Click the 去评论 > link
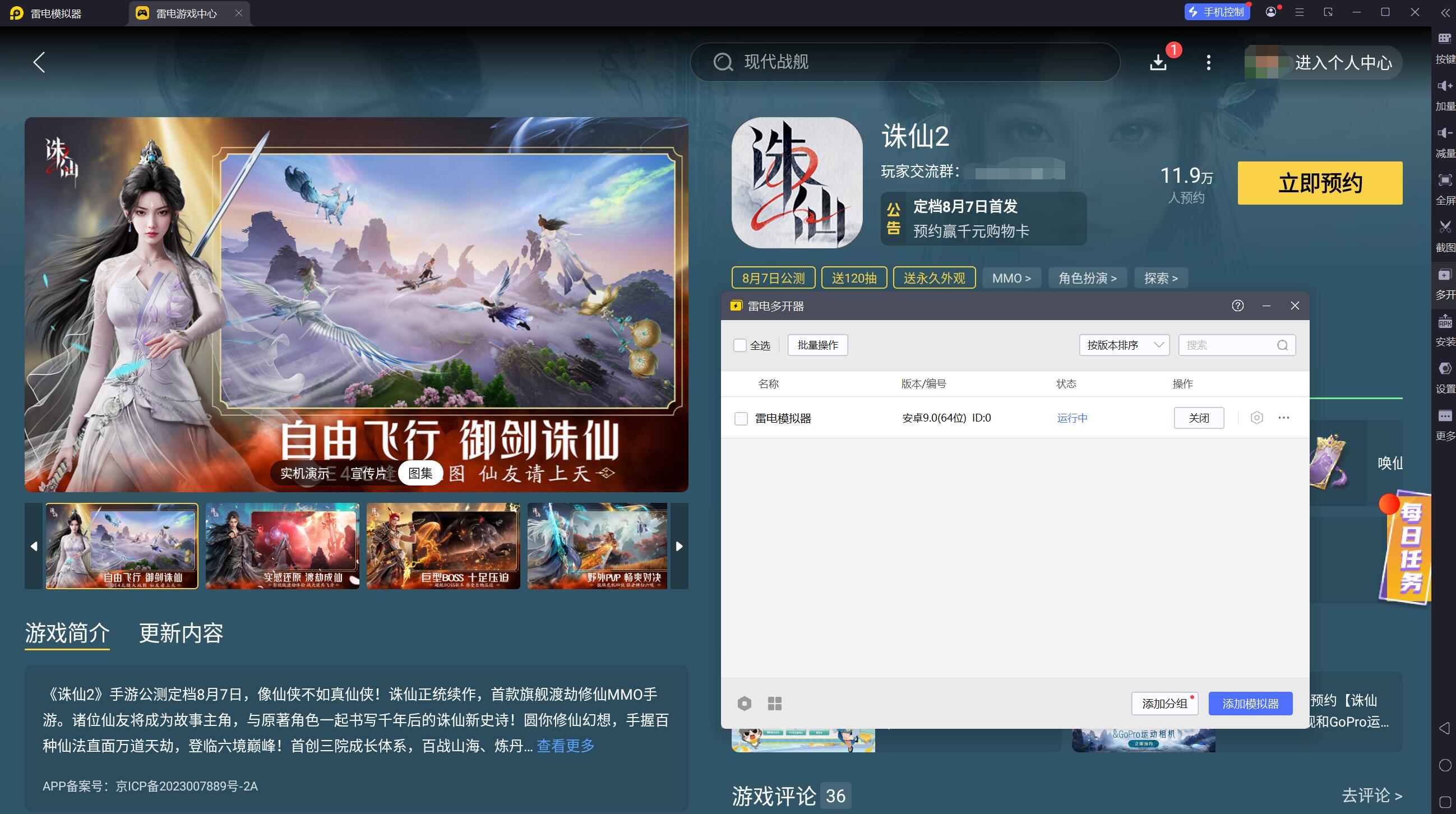 (1372, 796)
